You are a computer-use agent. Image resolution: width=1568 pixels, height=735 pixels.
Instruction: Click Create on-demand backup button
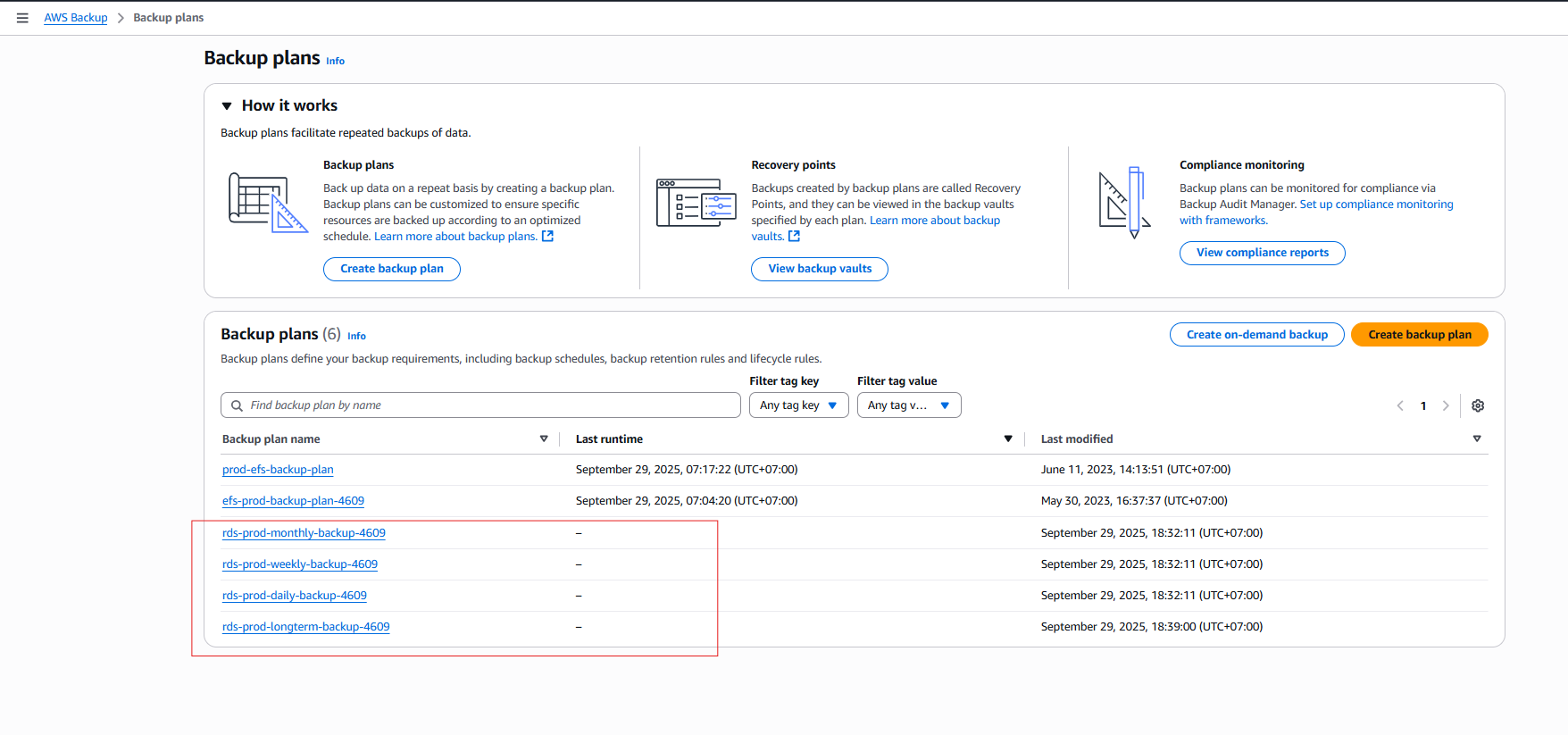(x=1256, y=335)
